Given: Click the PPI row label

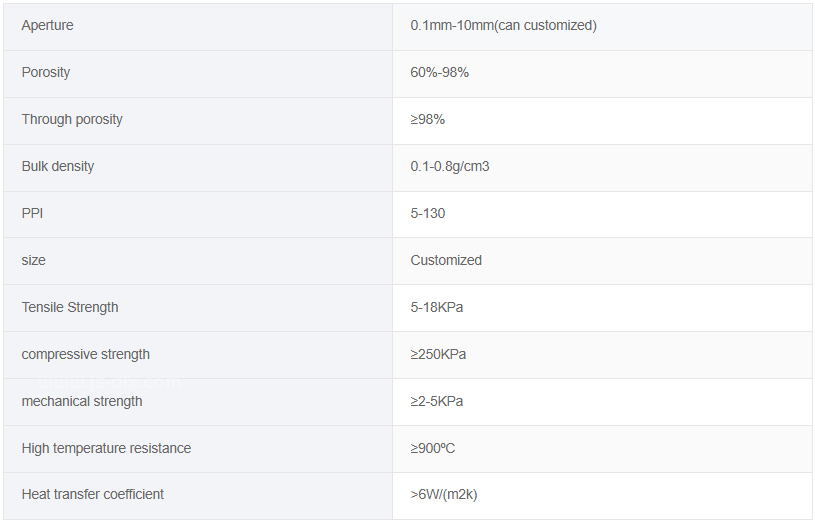Looking at the screenshot, I should click(32, 213).
